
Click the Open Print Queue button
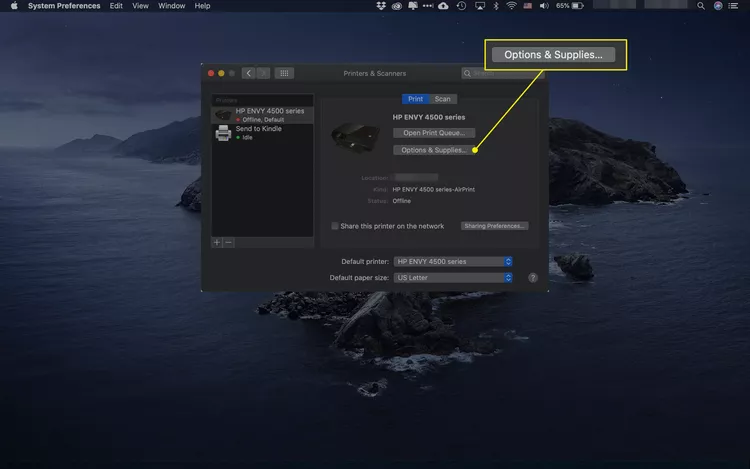point(433,133)
